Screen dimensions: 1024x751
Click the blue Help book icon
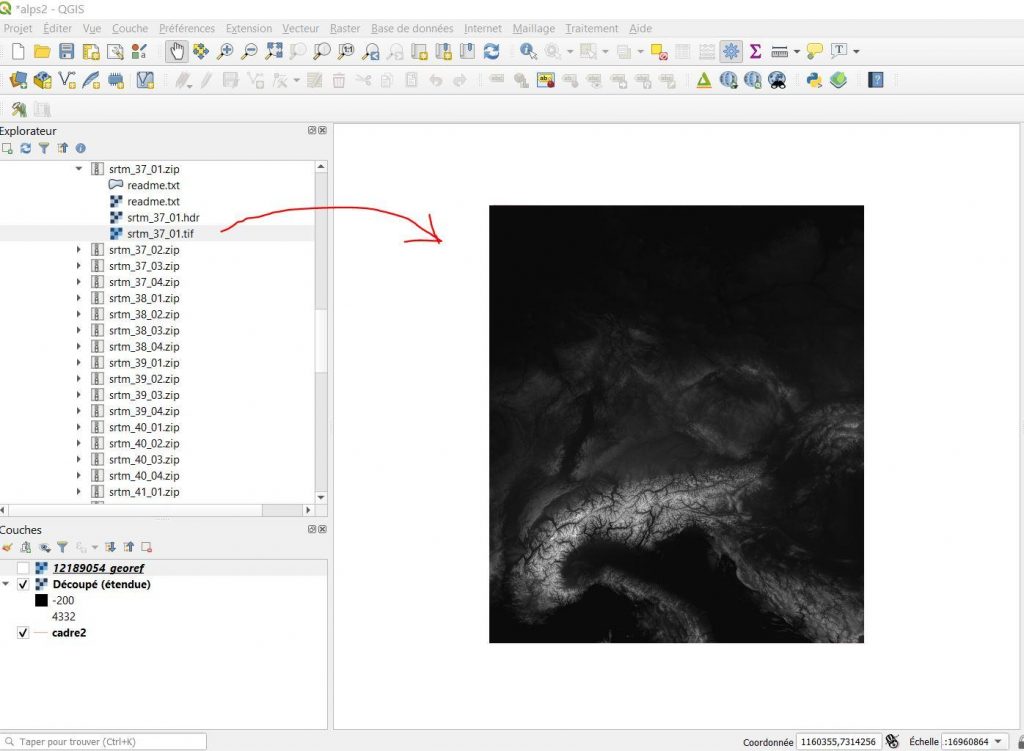point(876,80)
